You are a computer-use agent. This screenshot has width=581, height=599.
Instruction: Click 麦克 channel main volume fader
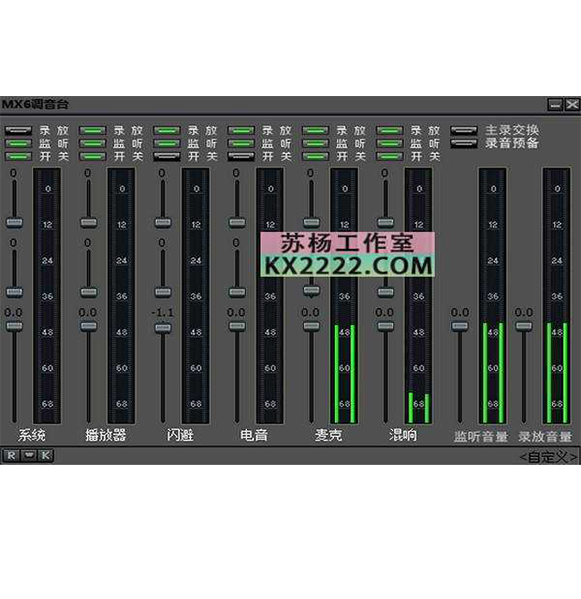pos(311,326)
